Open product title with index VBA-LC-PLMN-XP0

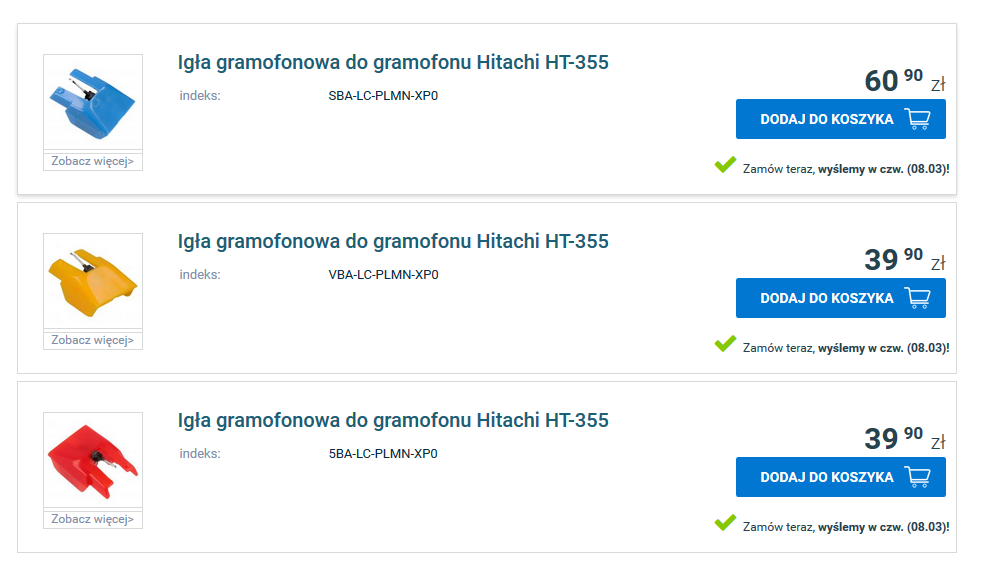[x=393, y=242]
